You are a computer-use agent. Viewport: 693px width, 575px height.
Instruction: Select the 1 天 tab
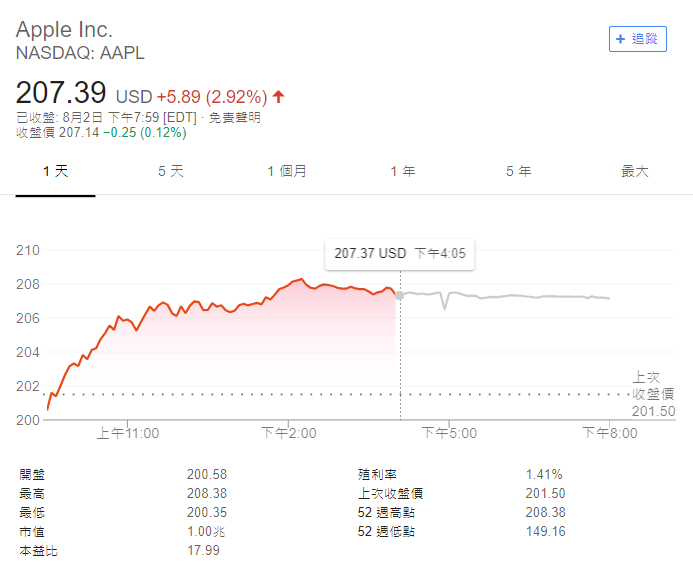click(55, 171)
